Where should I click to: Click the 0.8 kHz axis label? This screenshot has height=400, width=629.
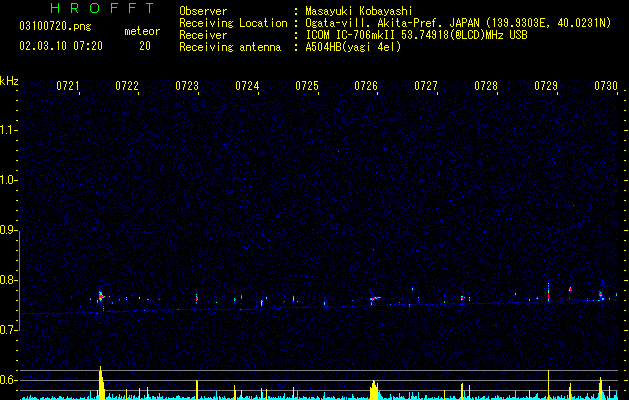pos(8,280)
